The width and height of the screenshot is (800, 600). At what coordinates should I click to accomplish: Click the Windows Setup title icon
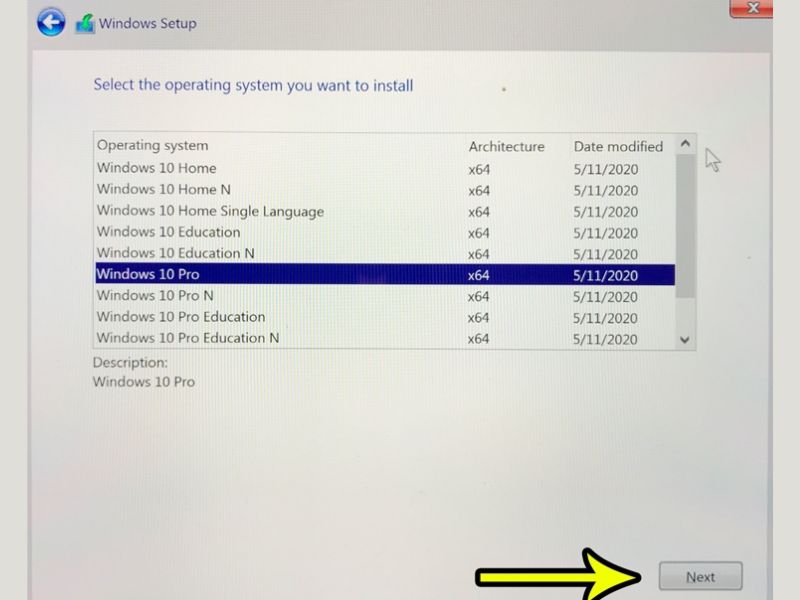pos(85,23)
